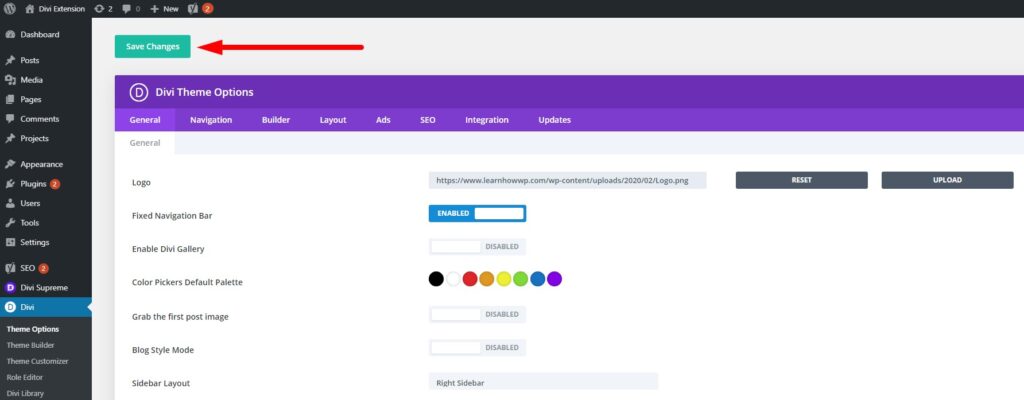Select the General sub-tab

tap(145, 142)
